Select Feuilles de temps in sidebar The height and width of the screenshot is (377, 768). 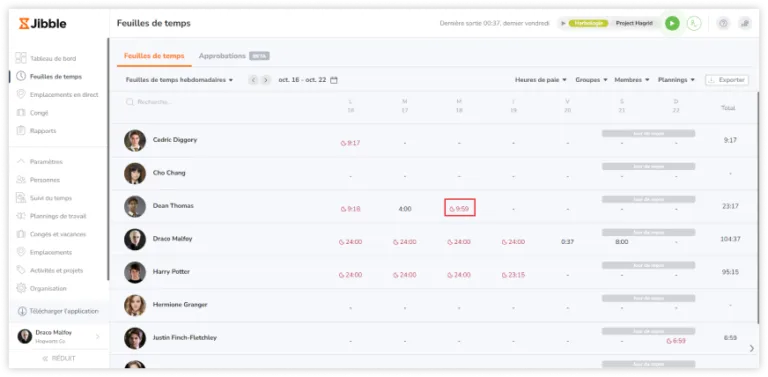[x=49, y=76]
